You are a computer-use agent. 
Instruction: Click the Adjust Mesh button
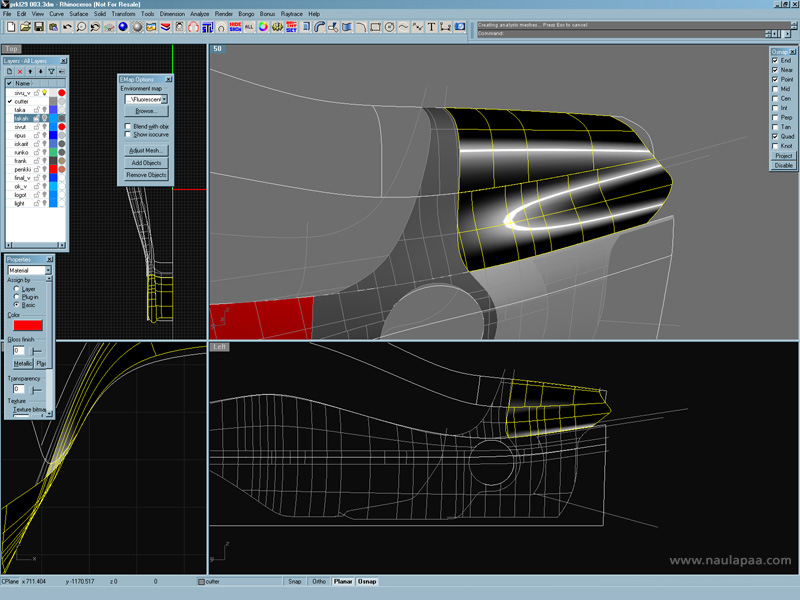click(145, 150)
